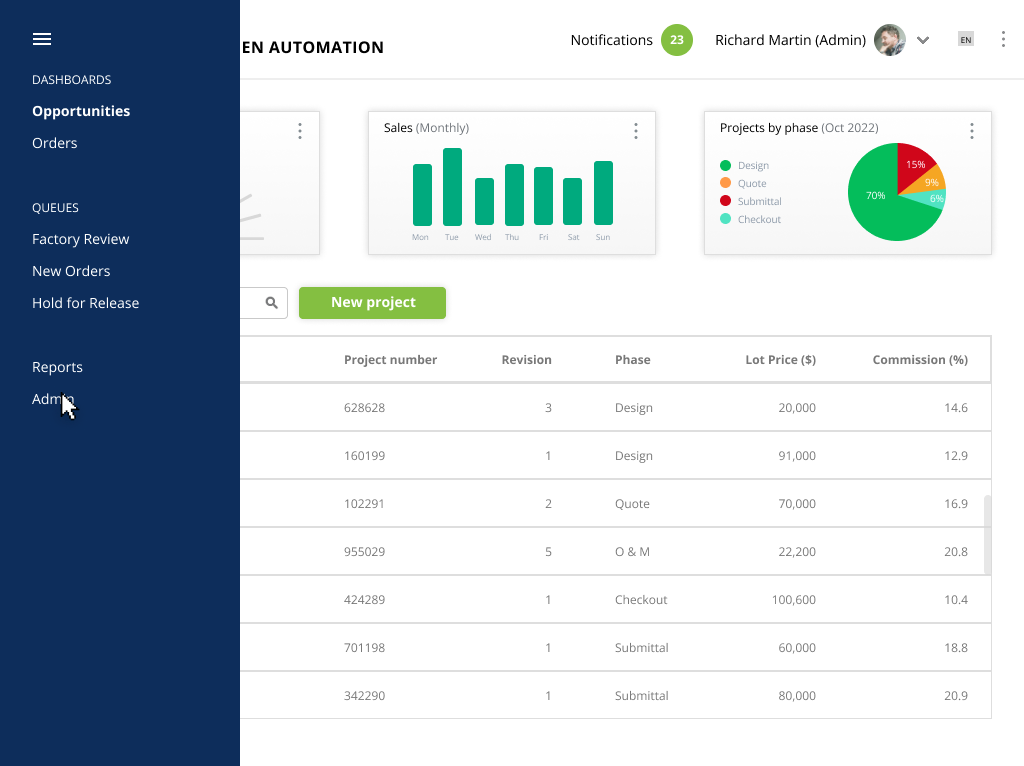This screenshot has height=766, width=1024.
Task: Select project row 955029
Action: [615, 552]
